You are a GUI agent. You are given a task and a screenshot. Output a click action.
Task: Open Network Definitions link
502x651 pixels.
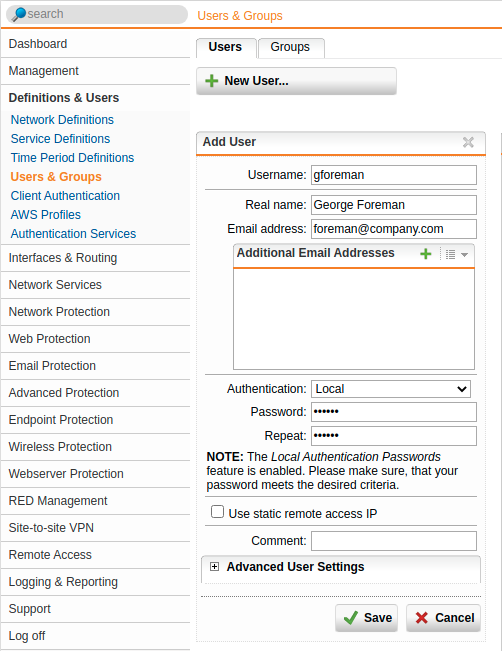point(62,120)
